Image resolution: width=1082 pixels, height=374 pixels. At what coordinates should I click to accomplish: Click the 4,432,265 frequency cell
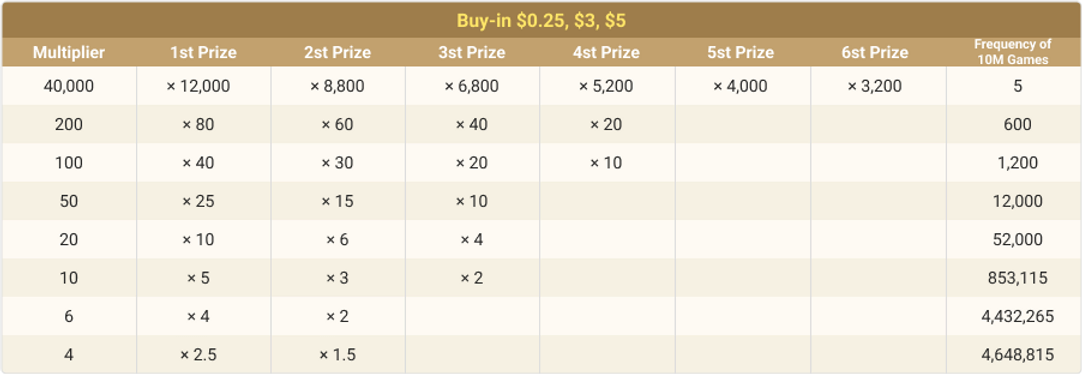point(1018,316)
